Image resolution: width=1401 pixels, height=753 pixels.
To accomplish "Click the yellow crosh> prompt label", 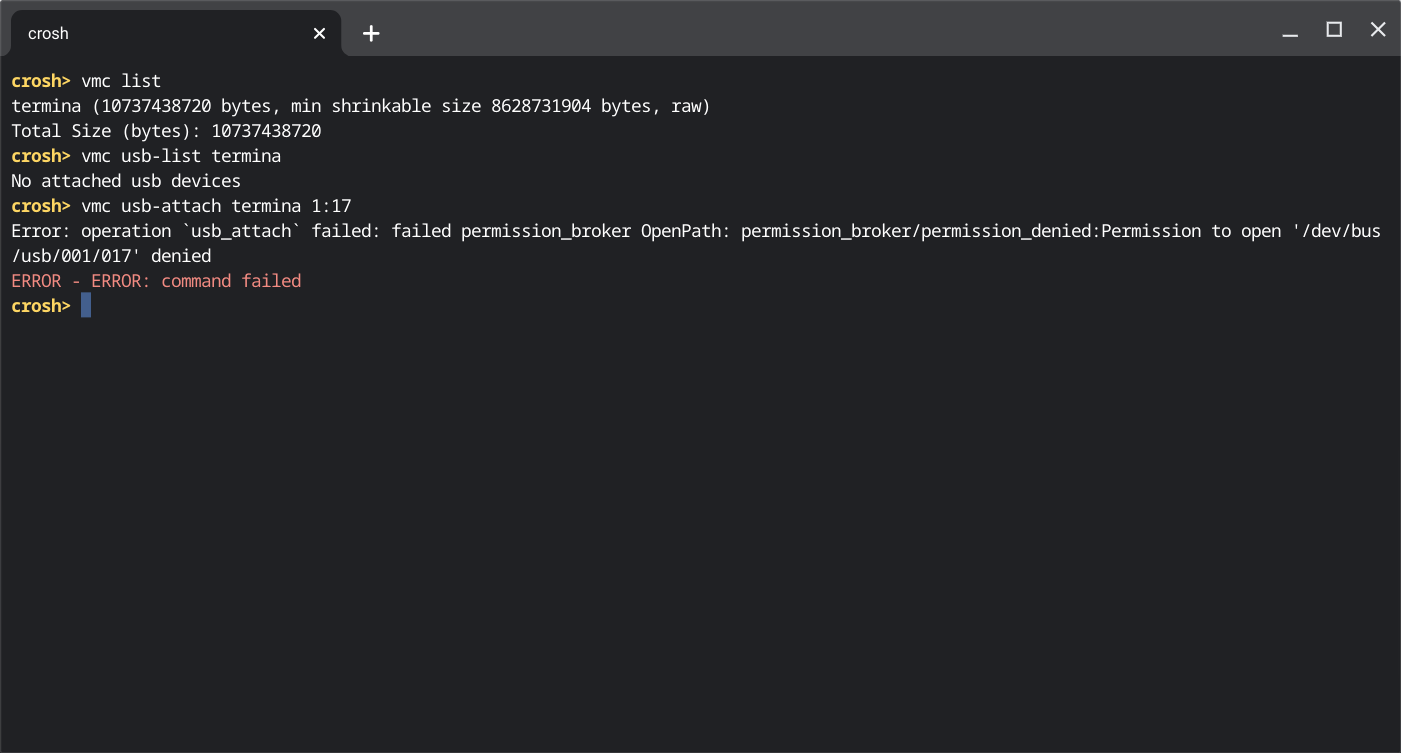I will tap(40, 305).
